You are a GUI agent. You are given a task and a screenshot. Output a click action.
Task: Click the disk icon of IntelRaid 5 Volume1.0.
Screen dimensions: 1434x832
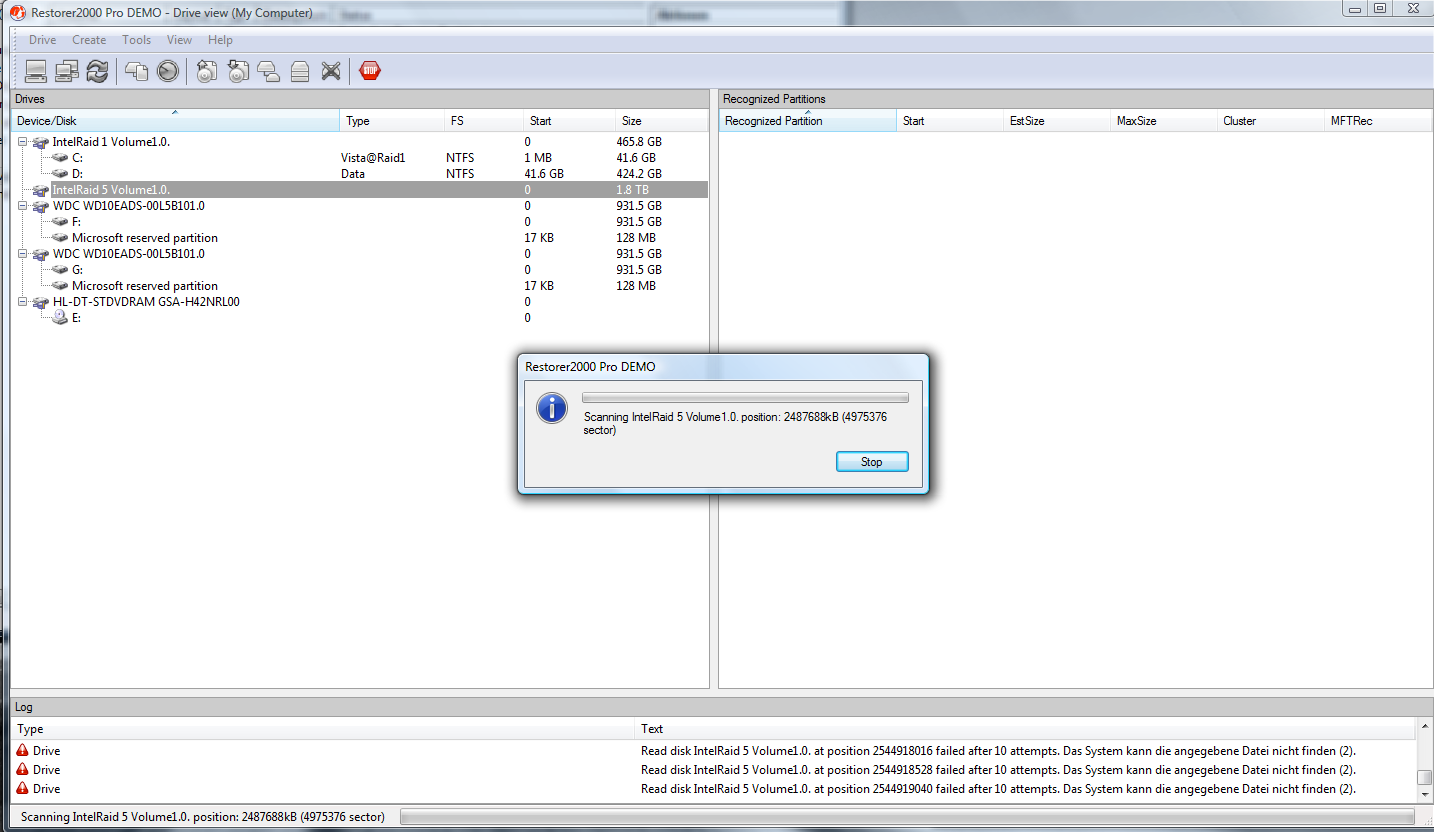41,190
